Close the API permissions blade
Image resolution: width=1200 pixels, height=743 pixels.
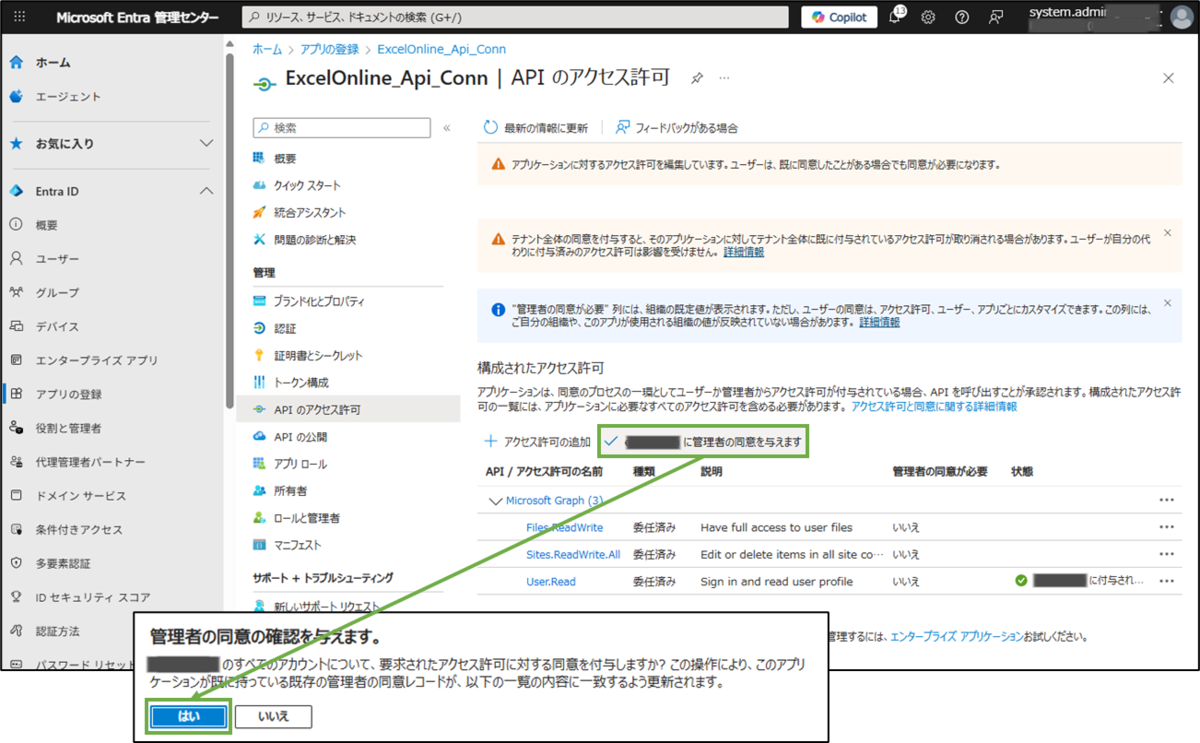(1168, 78)
